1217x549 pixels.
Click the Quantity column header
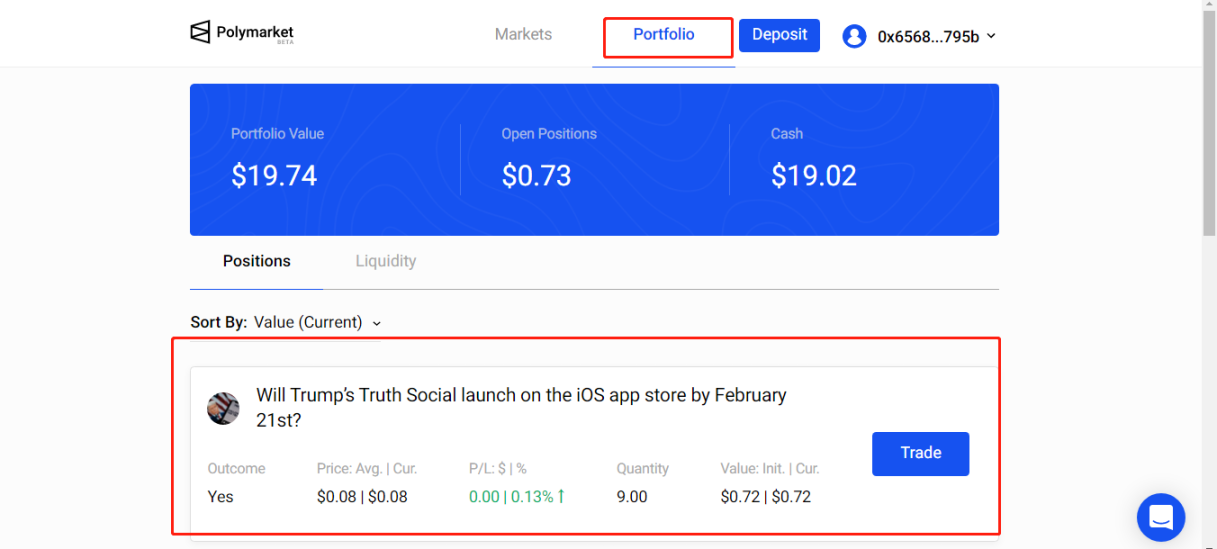(643, 468)
